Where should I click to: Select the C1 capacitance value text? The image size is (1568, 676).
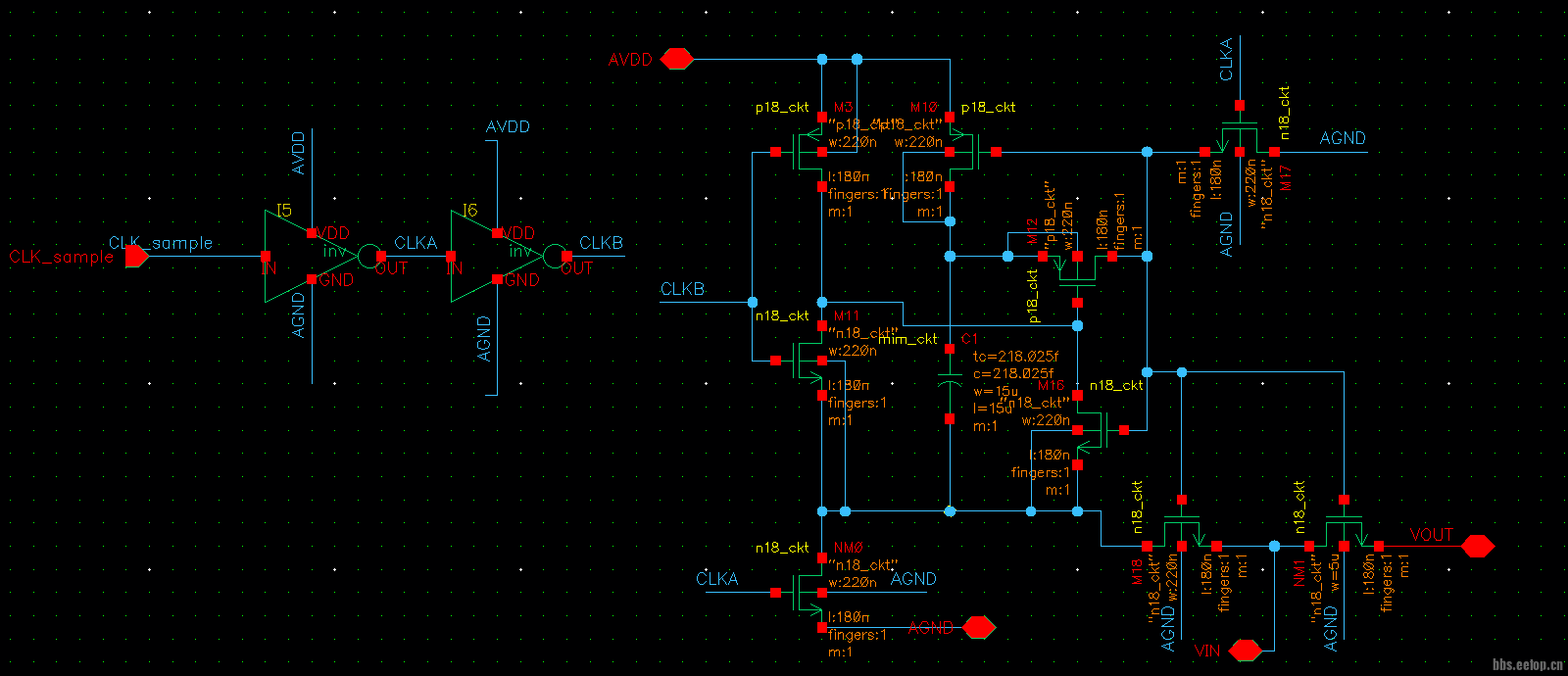tap(1013, 373)
